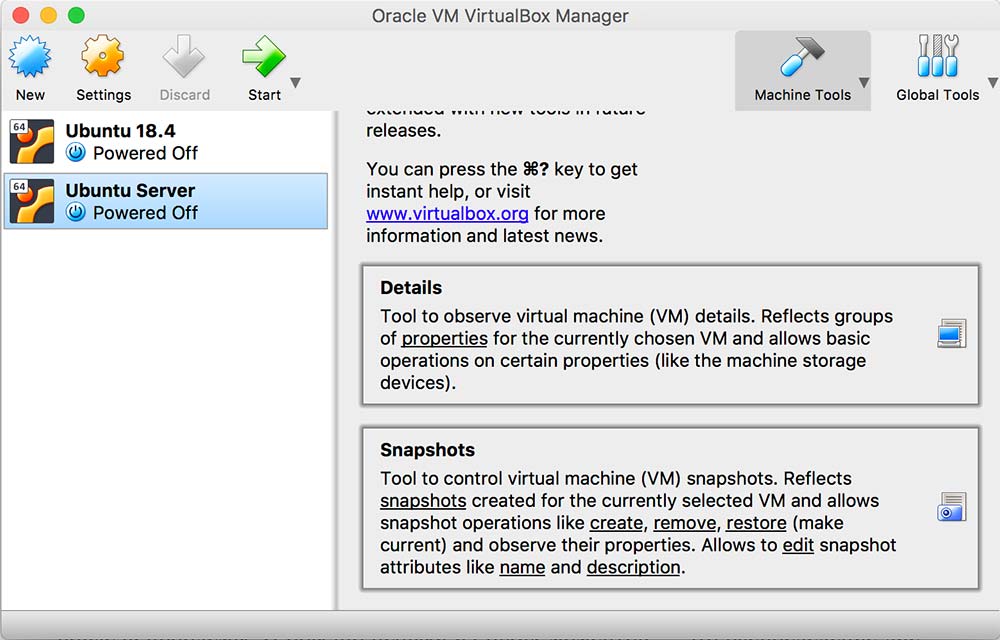Expand the Start button dropdown arrow
1000x640 pixels.
click(x=295, y=83)
